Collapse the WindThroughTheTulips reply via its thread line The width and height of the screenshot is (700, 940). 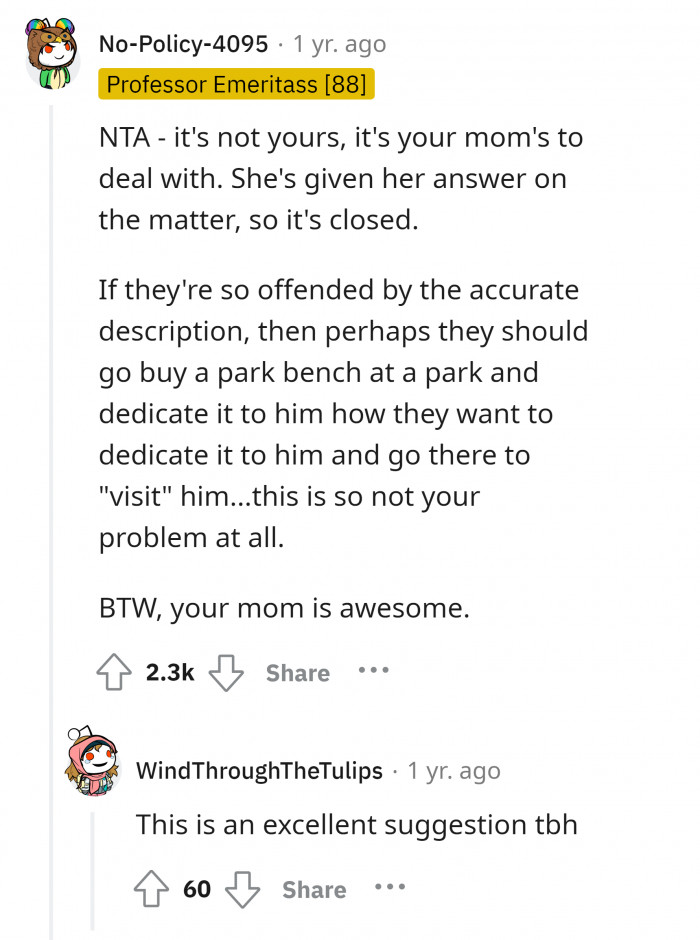click(x=93, y=870)
